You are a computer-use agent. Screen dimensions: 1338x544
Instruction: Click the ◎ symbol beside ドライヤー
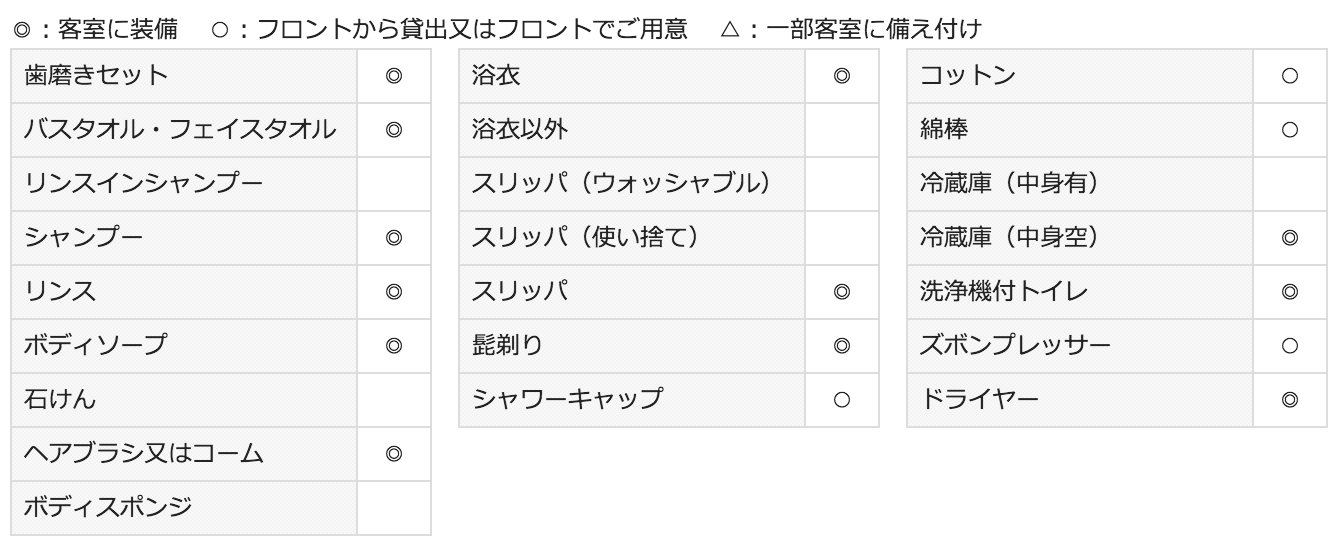[1290, 400]
